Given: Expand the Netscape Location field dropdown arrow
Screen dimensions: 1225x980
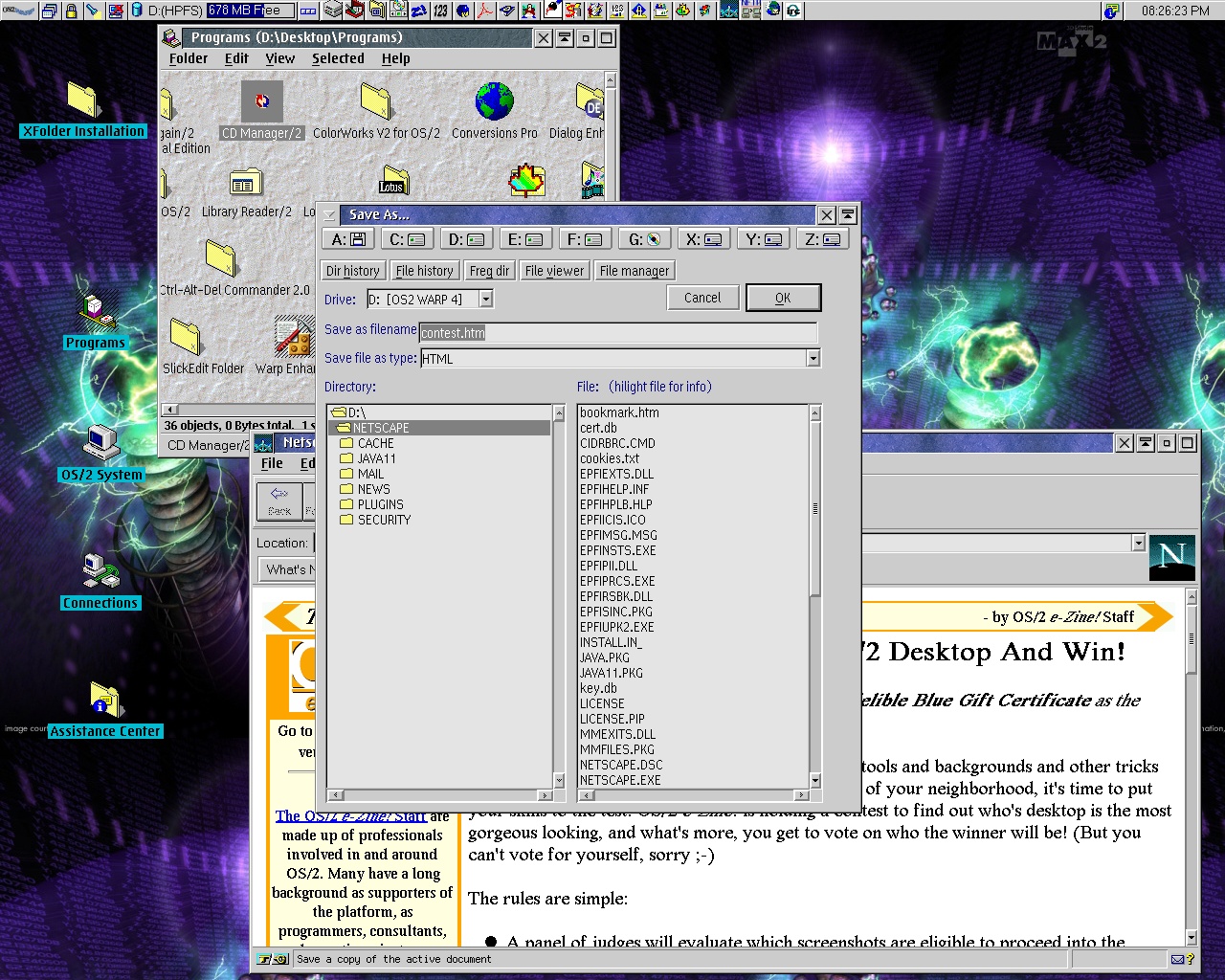Looking at the screenshot, I should point(1138,543).
